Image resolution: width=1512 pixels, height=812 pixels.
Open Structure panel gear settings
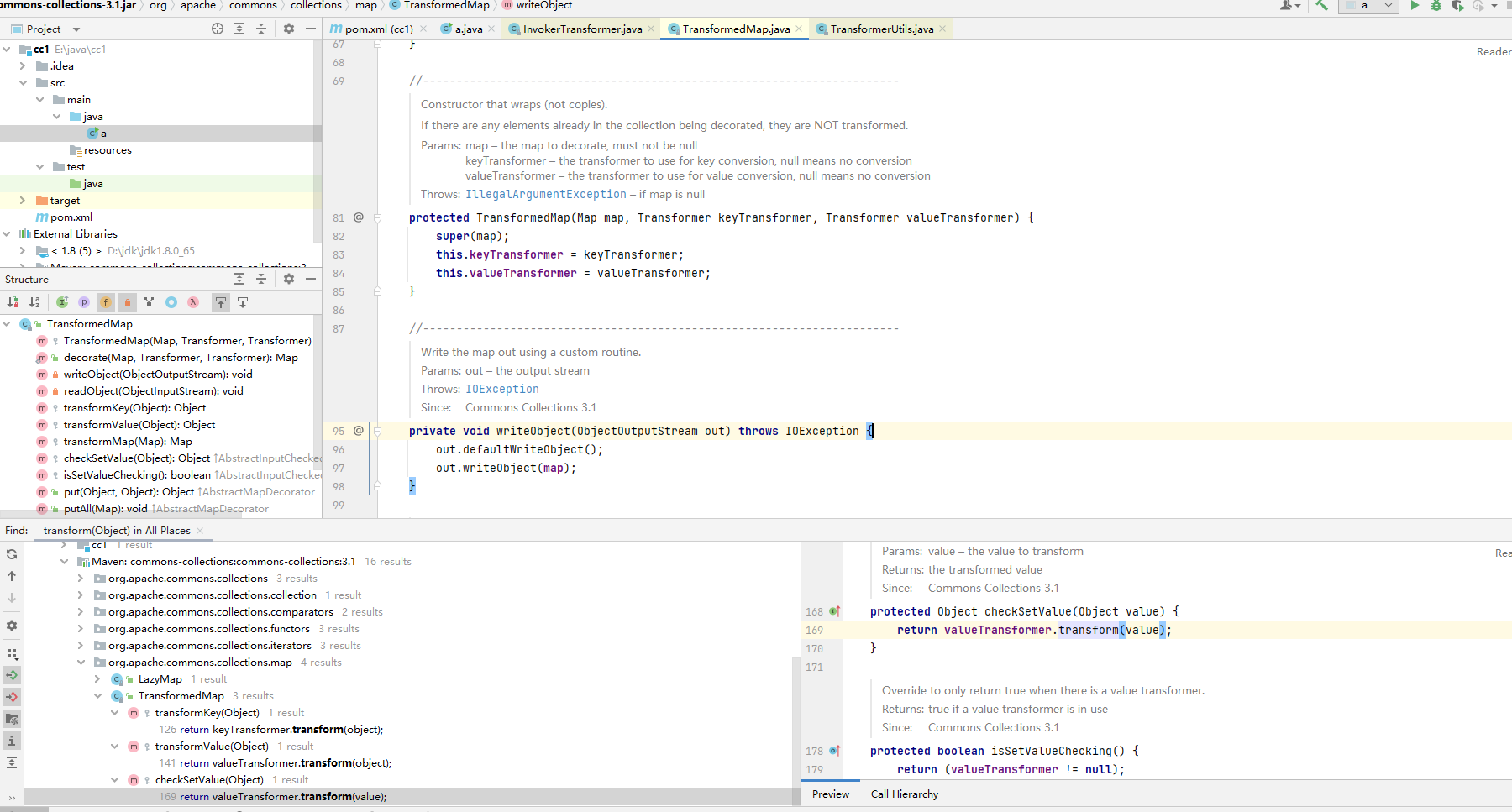[x=289, y=279]
